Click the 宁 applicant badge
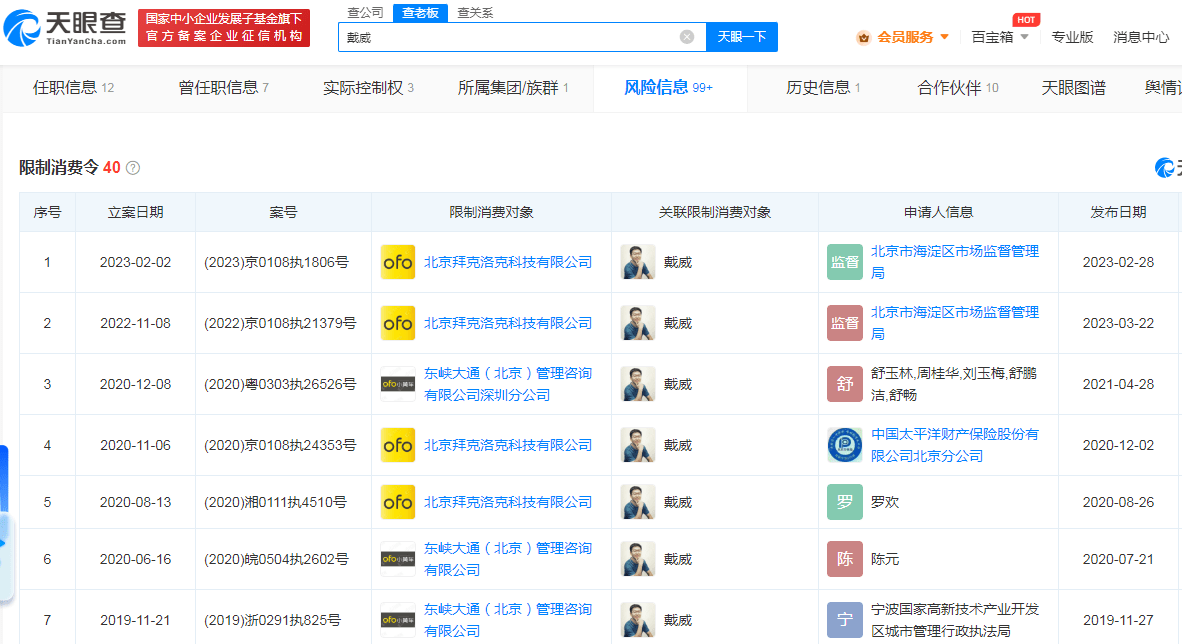Viewport: 1182px width, 644px height. pos(844,621)
